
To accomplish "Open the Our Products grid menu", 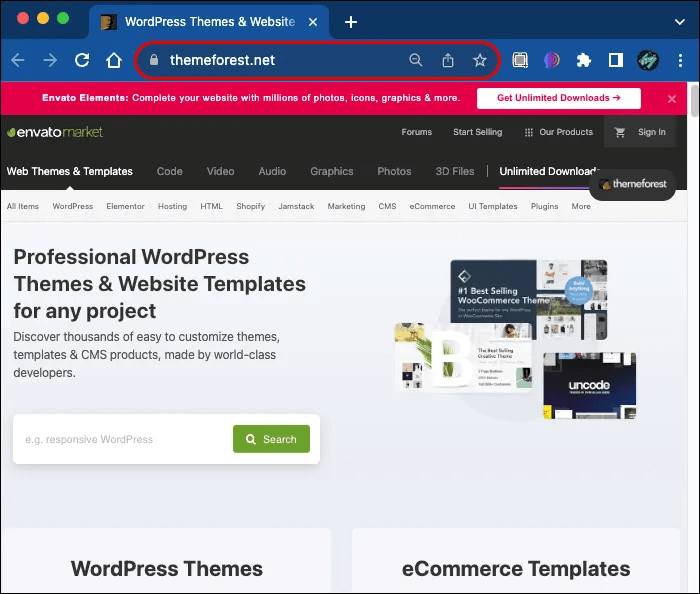I will tap(559, 132).
